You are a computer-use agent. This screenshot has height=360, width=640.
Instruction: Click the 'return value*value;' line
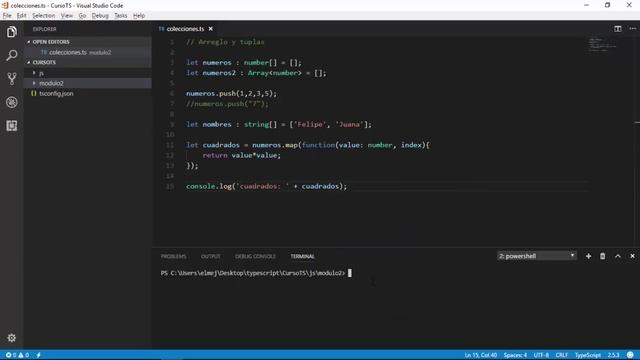pyautogui.click(x=242, y=155)
